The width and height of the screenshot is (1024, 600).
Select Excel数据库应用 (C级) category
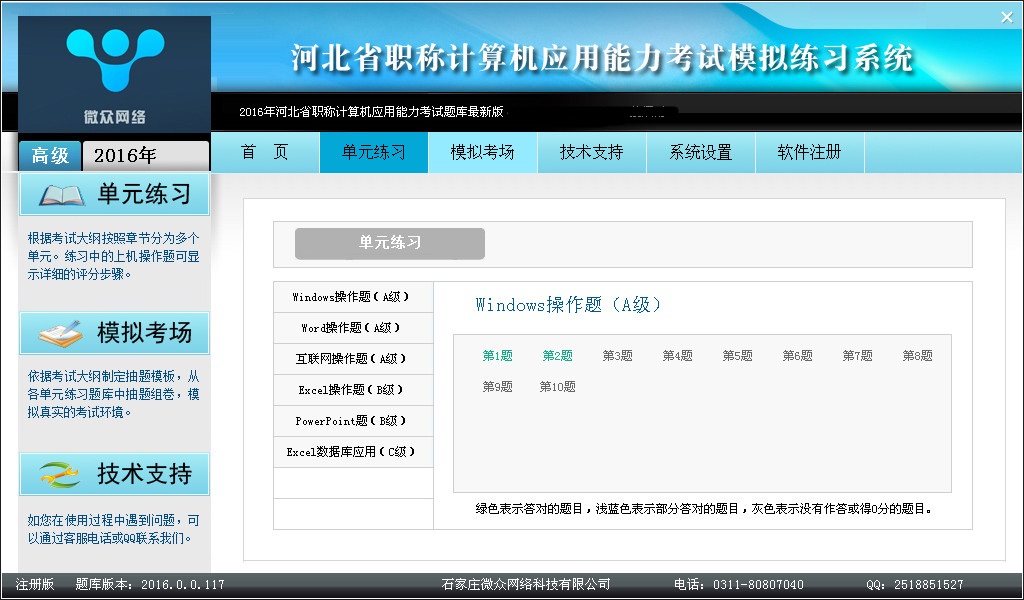352,452
